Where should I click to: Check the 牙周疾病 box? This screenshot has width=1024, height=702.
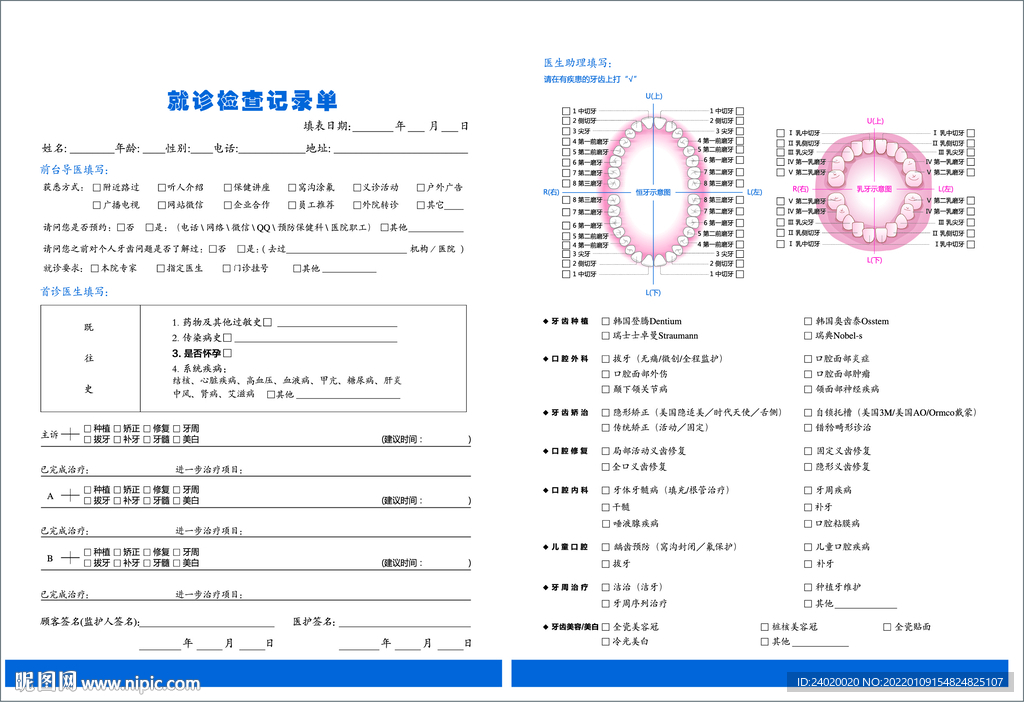tap(808, 490)
